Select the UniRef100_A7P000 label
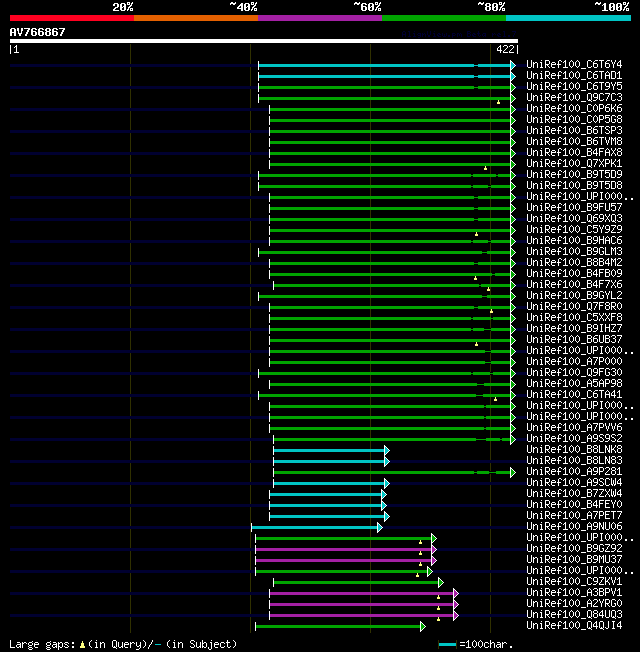Viewport: 640px width, 652px height. click(574, 362)
